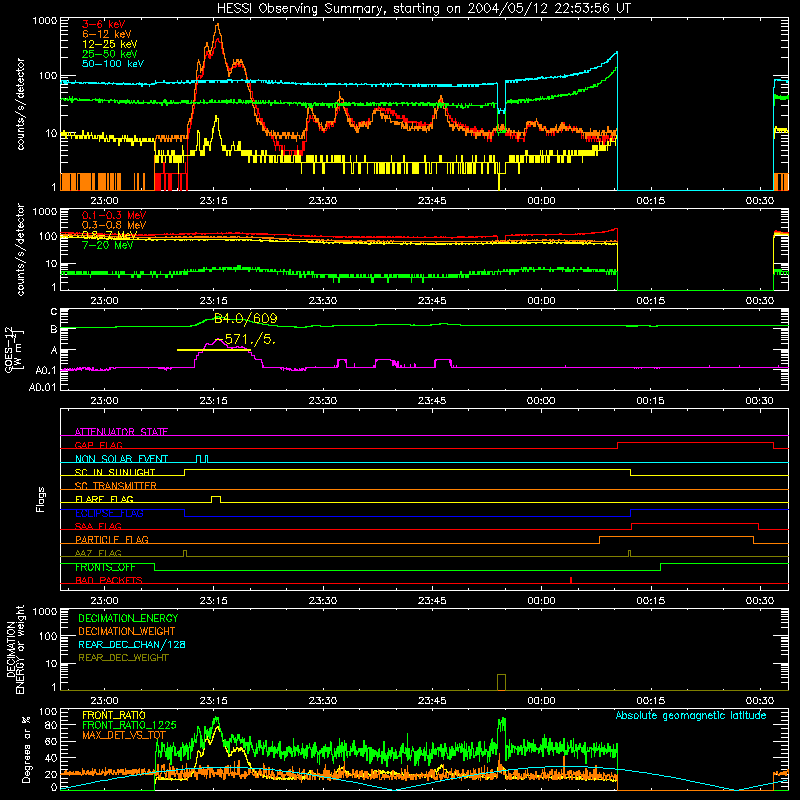Select the MAX_DET_VS_TOT legend label
The image size is (800, 800).
(124, 735)
